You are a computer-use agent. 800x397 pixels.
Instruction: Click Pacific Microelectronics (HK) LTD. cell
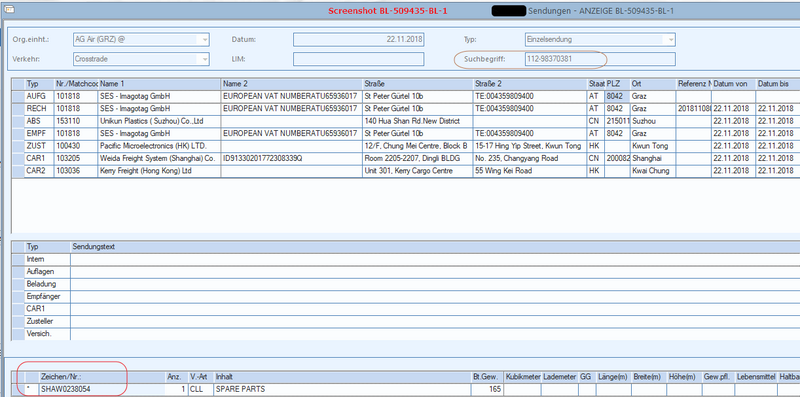coord(159,146)
